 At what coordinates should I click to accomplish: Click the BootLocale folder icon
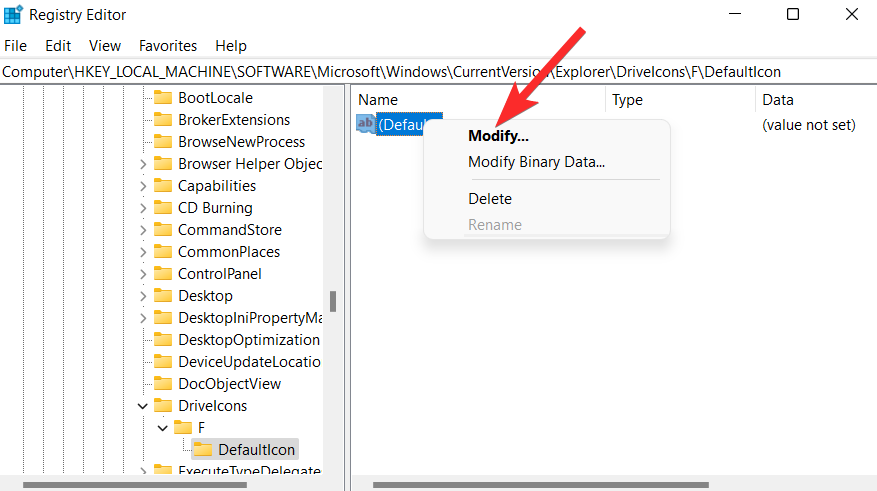(x=163, y=98)
